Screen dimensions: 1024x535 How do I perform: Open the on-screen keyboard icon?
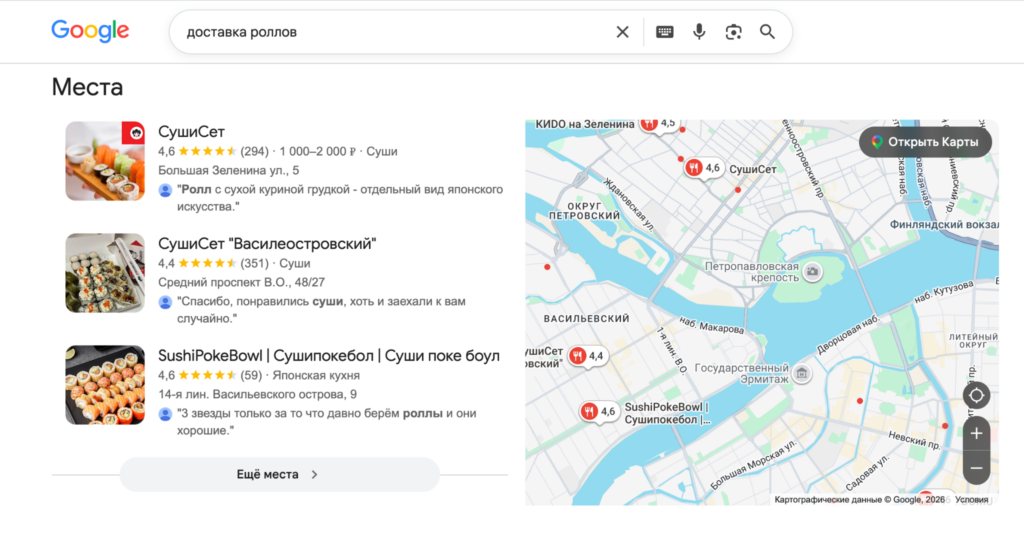coord(665,32)
